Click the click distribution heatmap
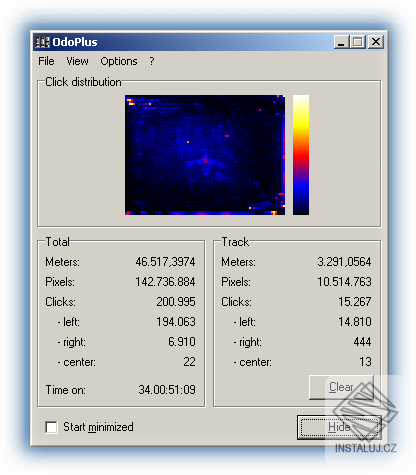 [x=205, y=155]
